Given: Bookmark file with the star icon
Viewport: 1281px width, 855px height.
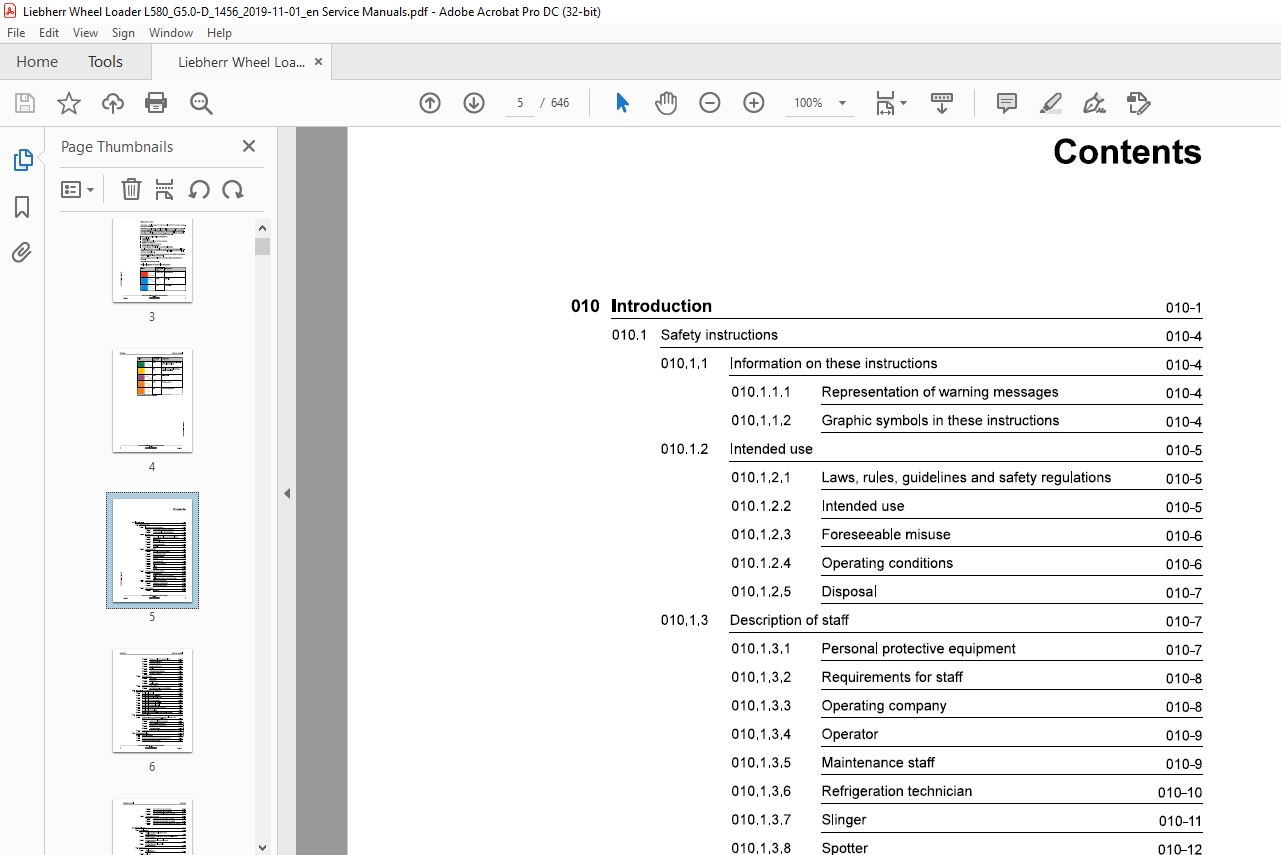Looking at the screenshot, I should tap(69, 103).
